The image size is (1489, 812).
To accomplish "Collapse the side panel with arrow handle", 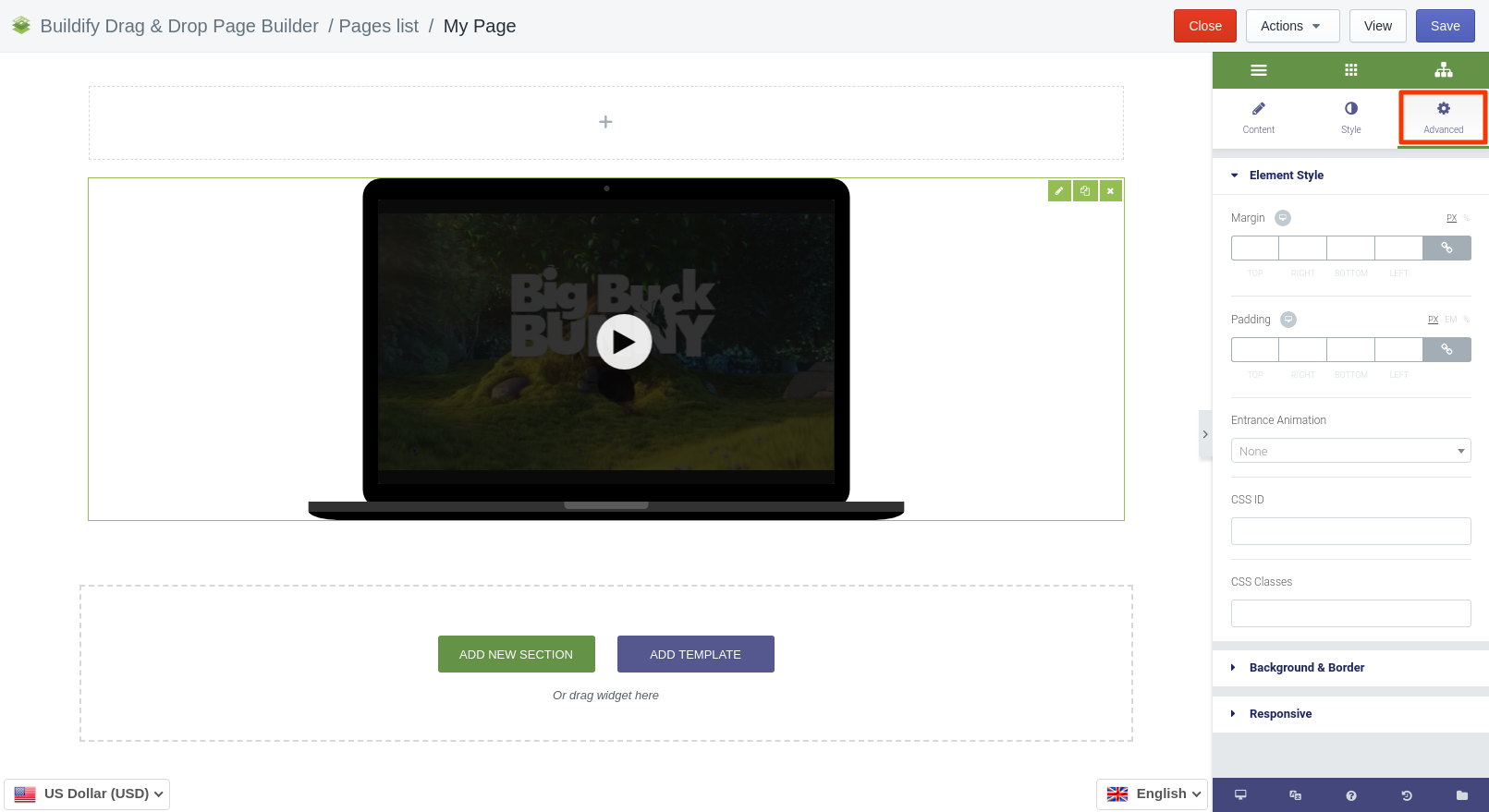I will [1205, 434].
